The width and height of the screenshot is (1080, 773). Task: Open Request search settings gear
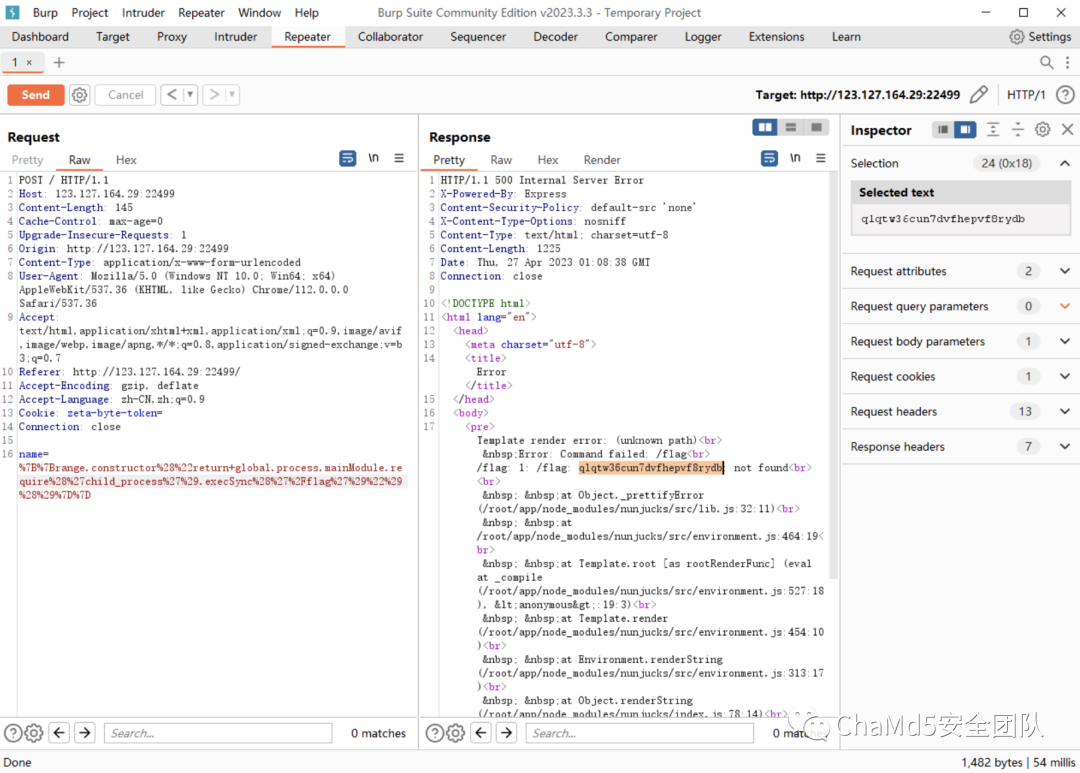tap(34, 733)
